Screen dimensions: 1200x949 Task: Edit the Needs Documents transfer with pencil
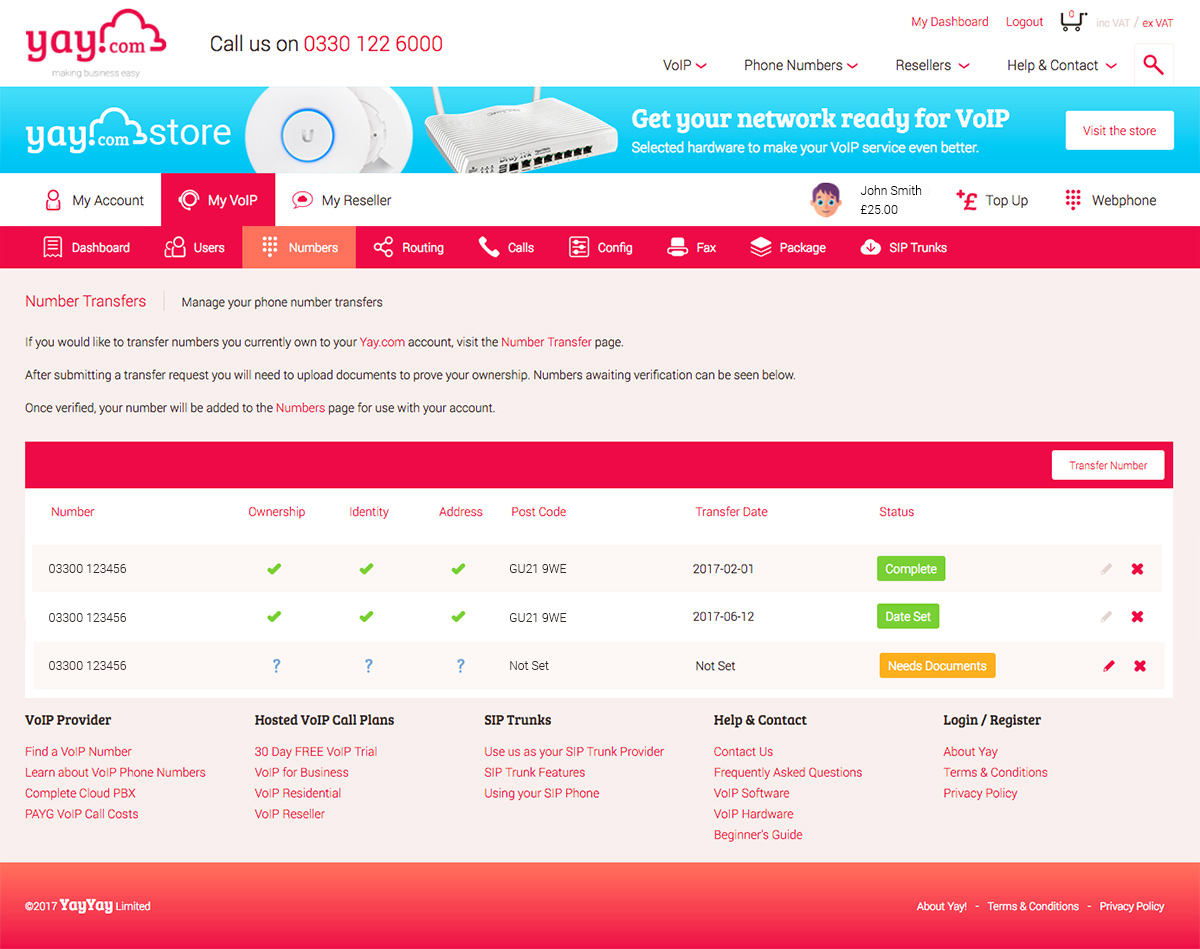(1108, 666)
